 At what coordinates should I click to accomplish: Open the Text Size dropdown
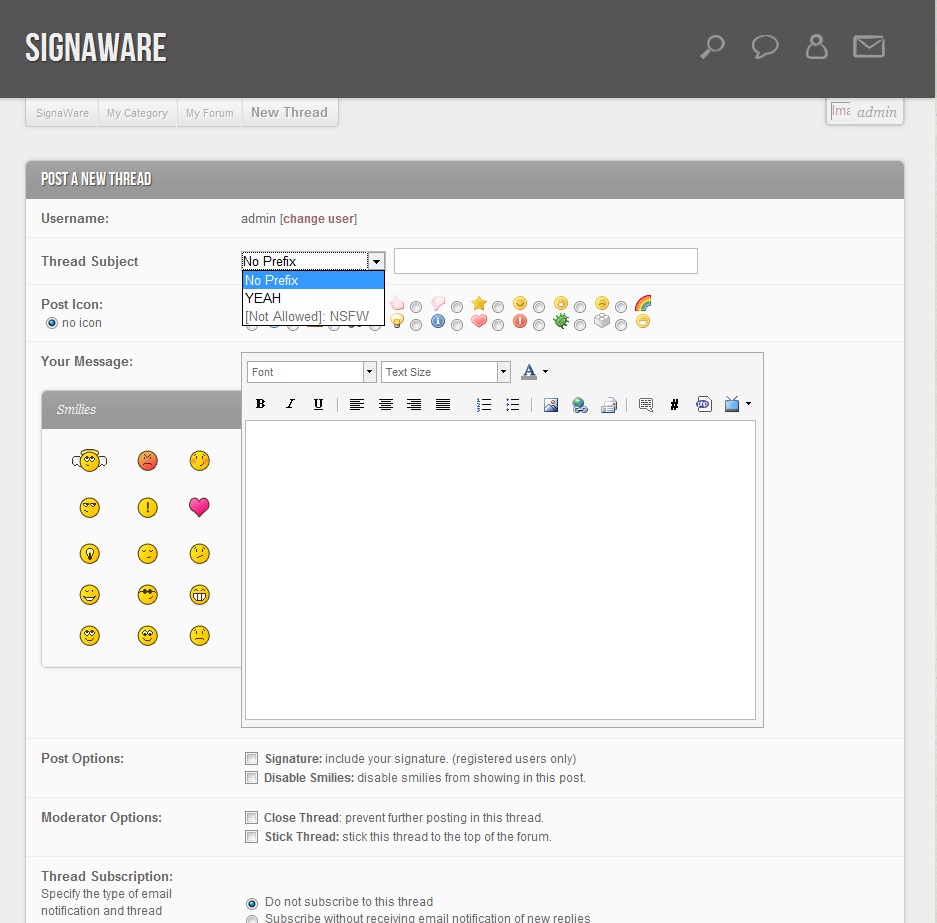(x=445, y=372)
